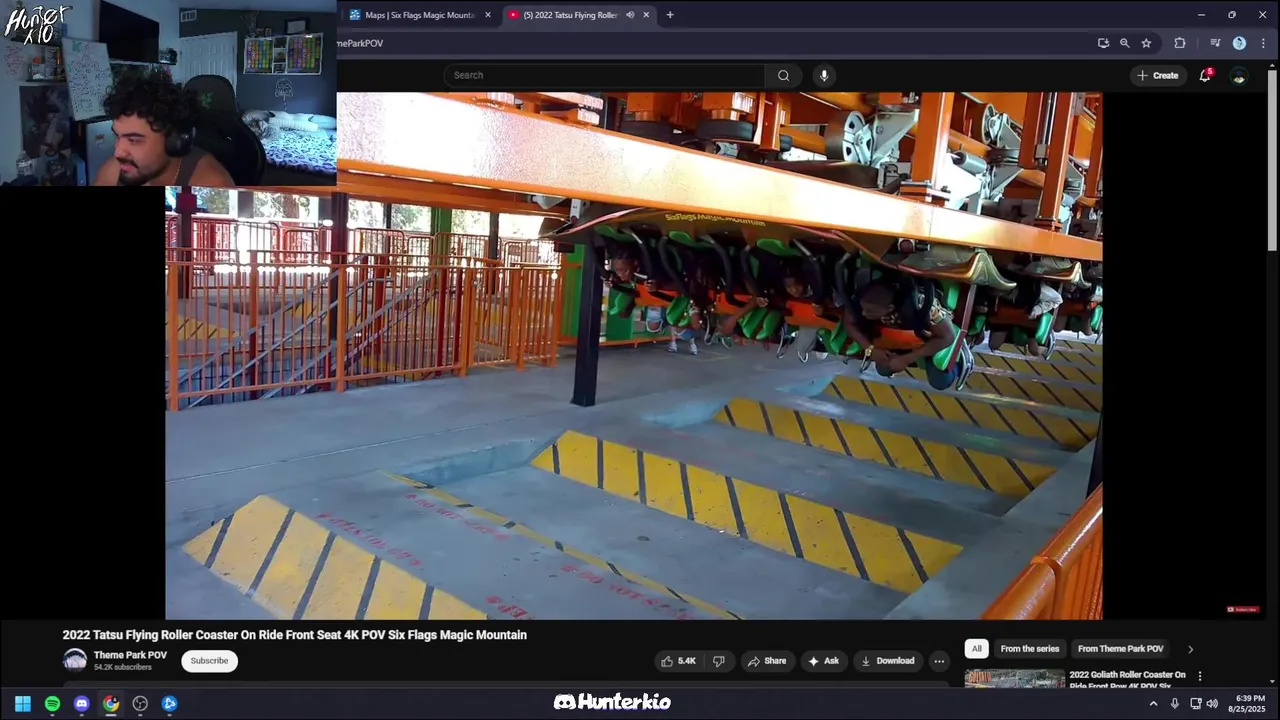Open OBS Studio from the taskbar
The width and height of the screenshot is (1280, 720).
tap(140, 703)
